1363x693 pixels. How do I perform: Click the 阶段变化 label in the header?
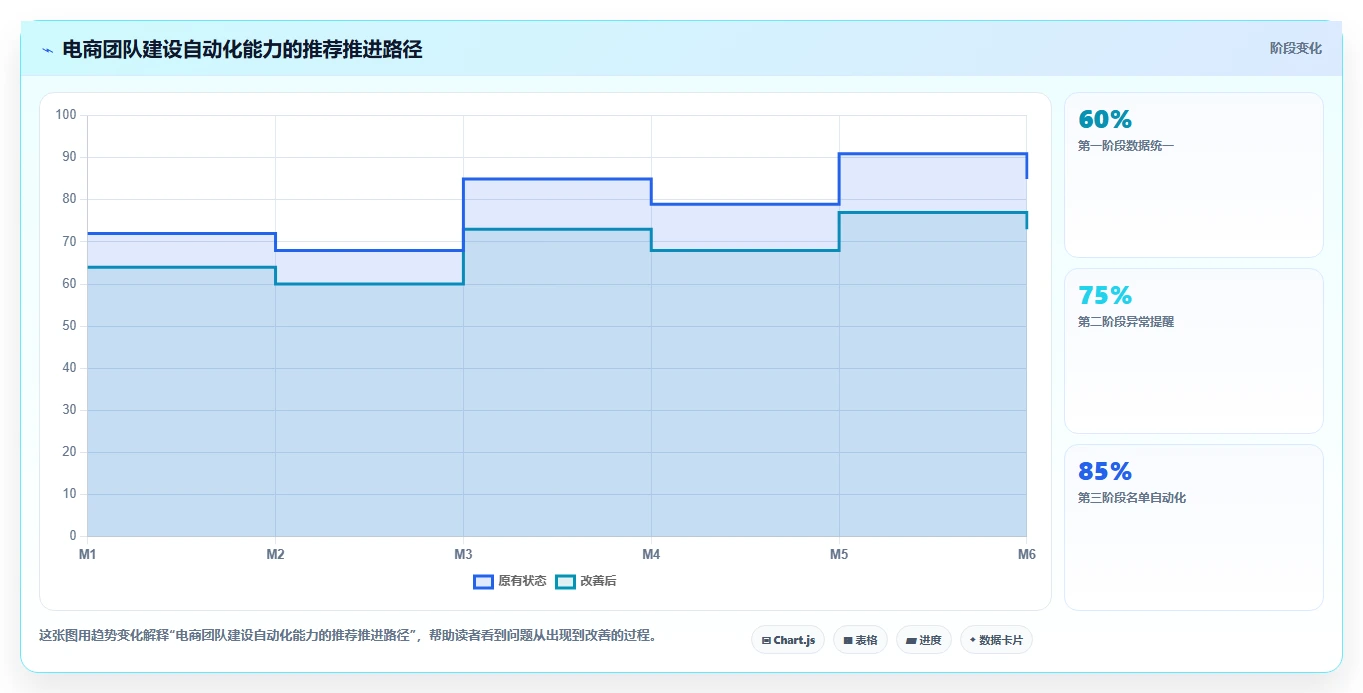click(x=1296, y=48)
